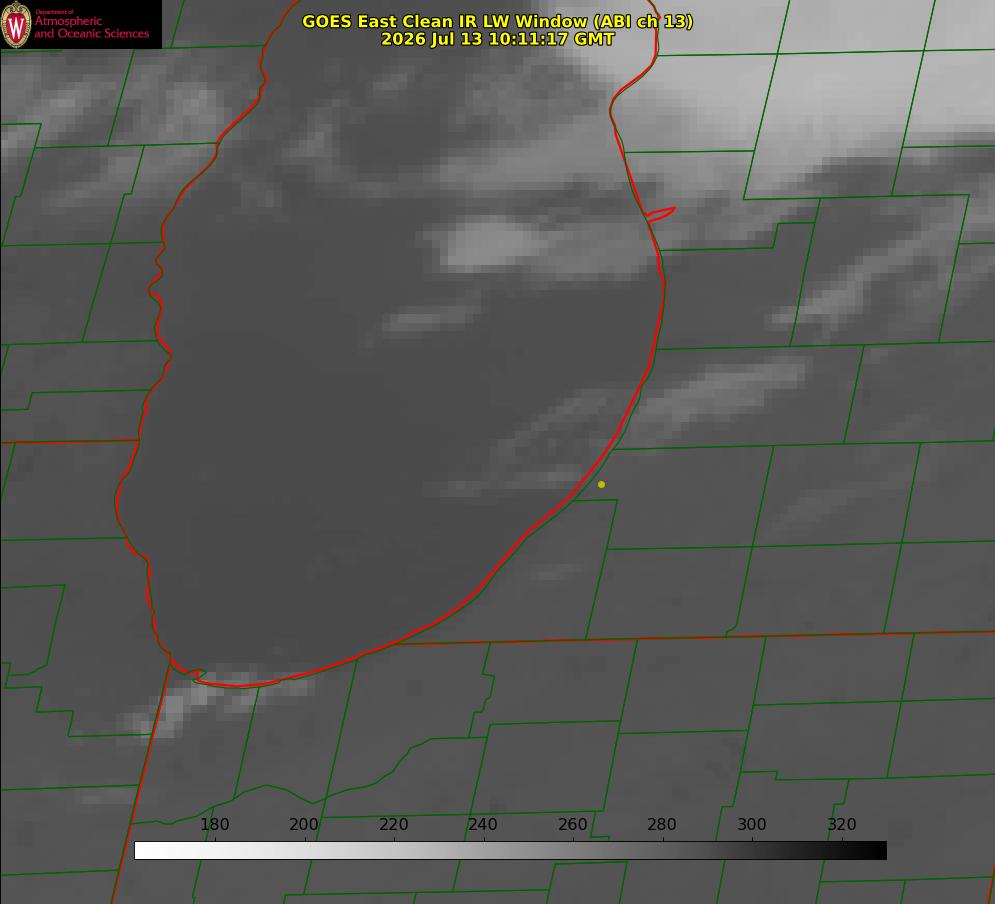Click the 180 label on the colorbar
Image resolution: width=995 pixels, height=904 pixels.
pyautogui.click(x=214, y=824)
